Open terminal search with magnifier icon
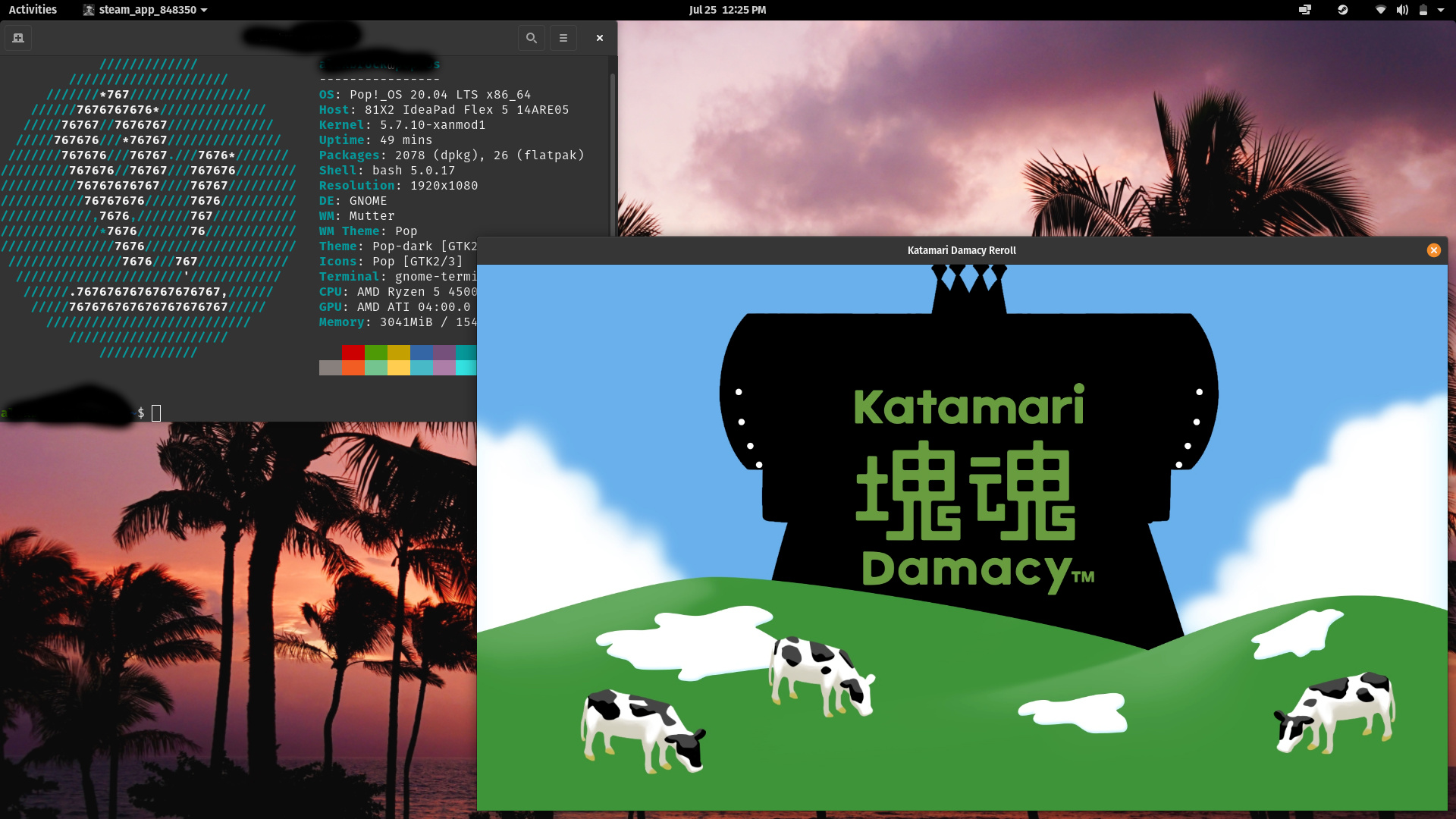Image resolution: width=1456 pixels, height=819 pixels. 532,38
